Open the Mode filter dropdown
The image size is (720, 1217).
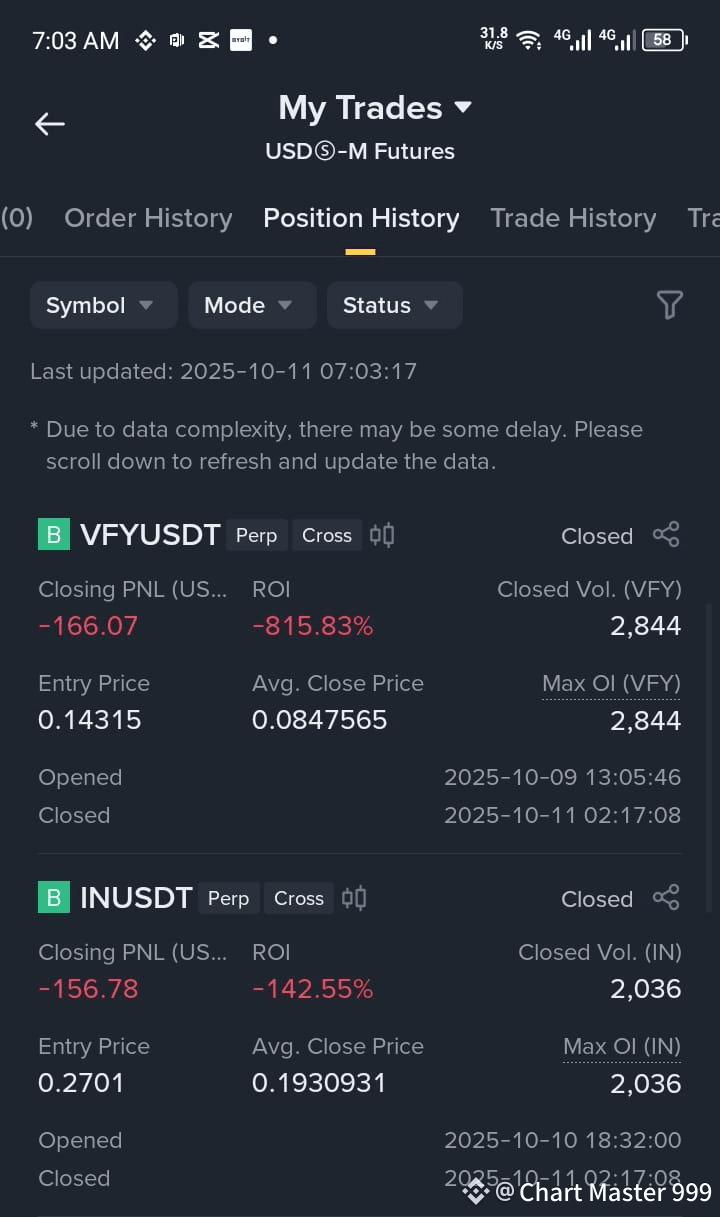click(252, 305)
